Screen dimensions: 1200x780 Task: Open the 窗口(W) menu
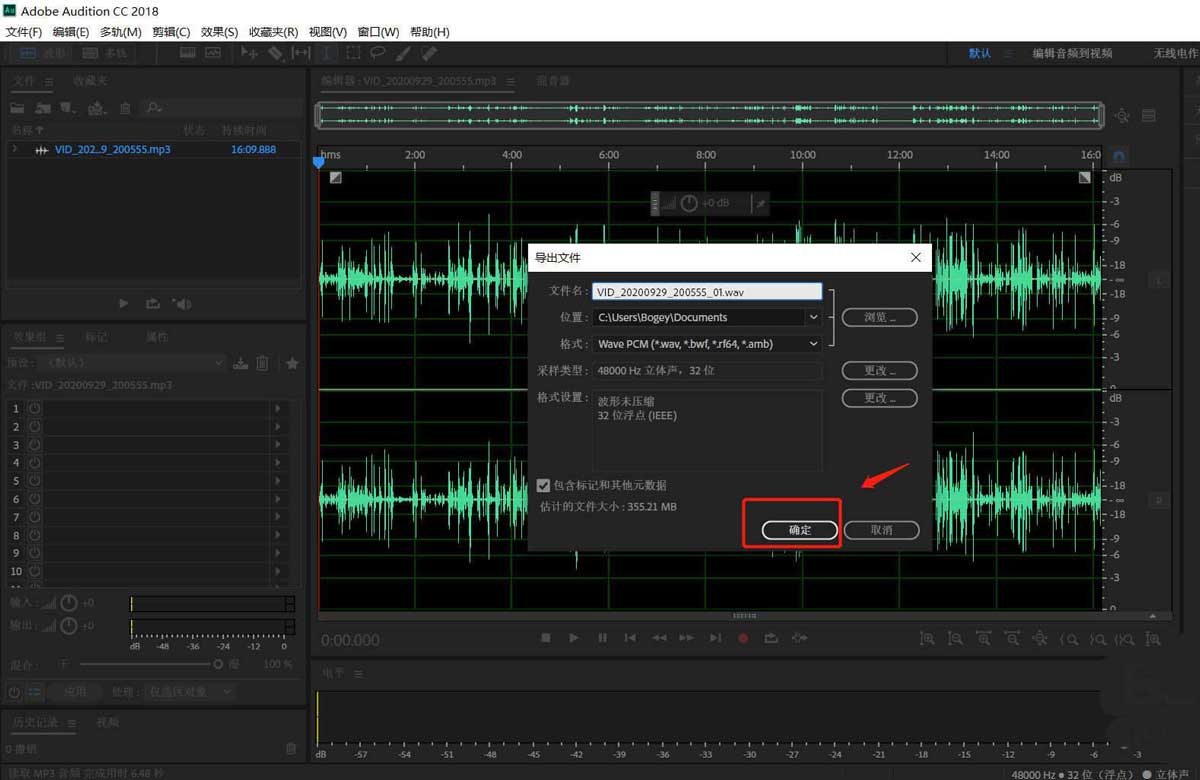tap(378, 32)
